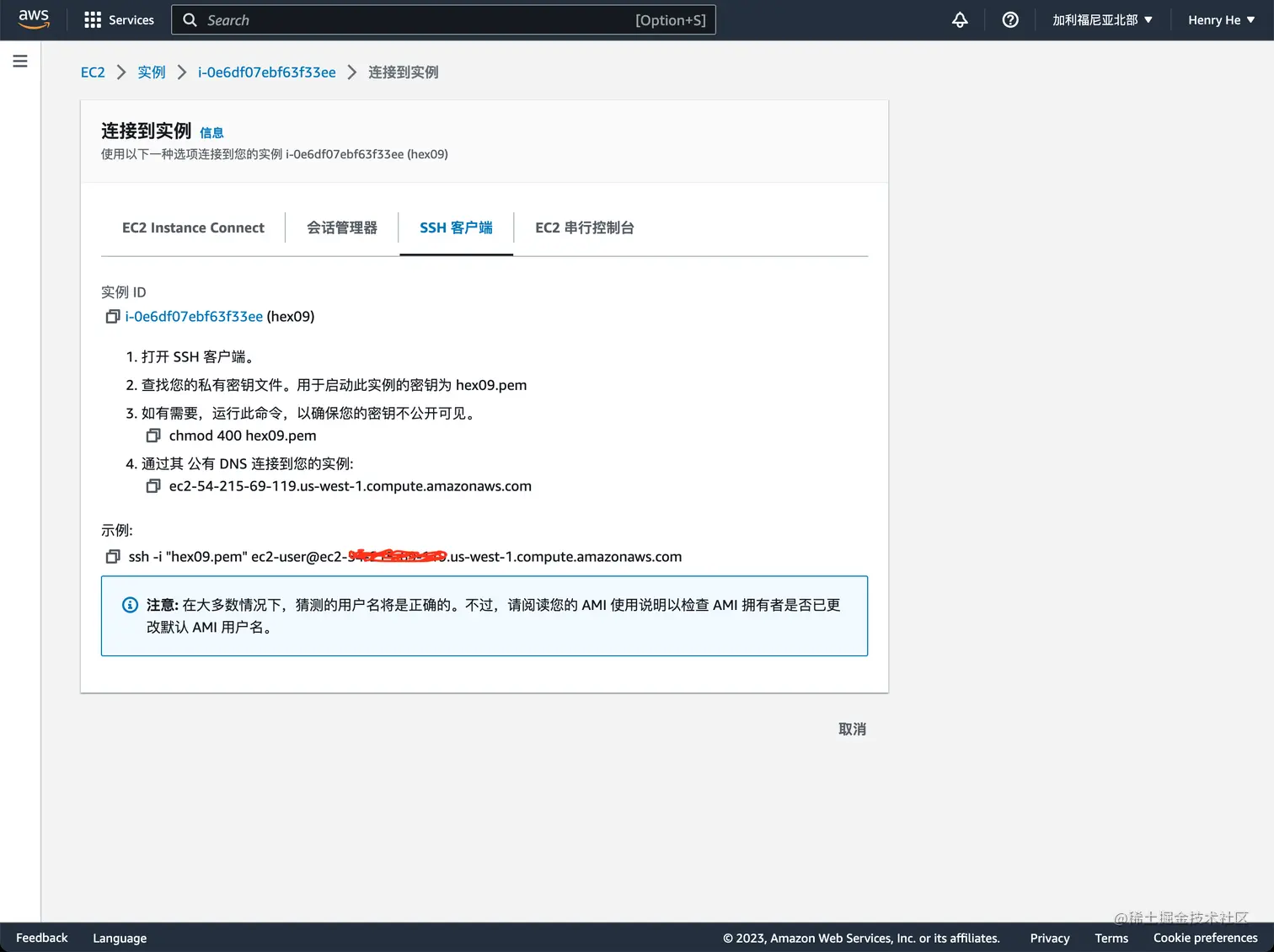Copy the chmod 400 hex09.pem command
Viewport: 1274px width, 952px height.
click(153, 436)
